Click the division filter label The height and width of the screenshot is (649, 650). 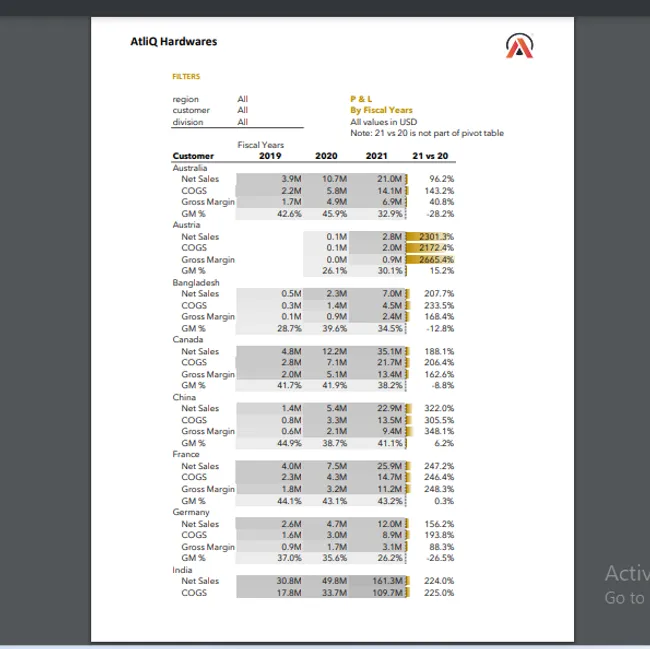188,122
